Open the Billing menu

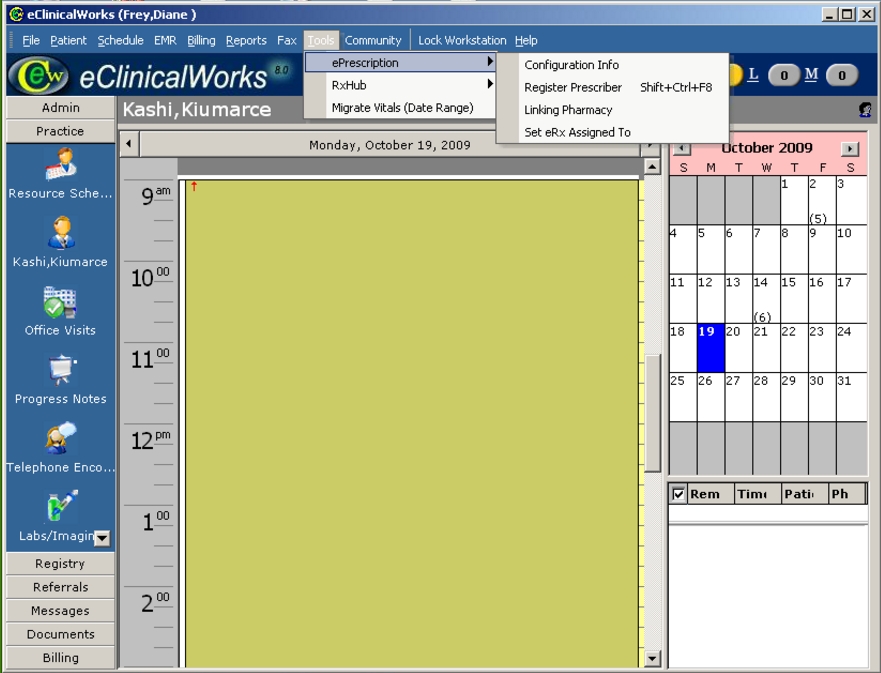pyautogui.click(x=201, y=40)
